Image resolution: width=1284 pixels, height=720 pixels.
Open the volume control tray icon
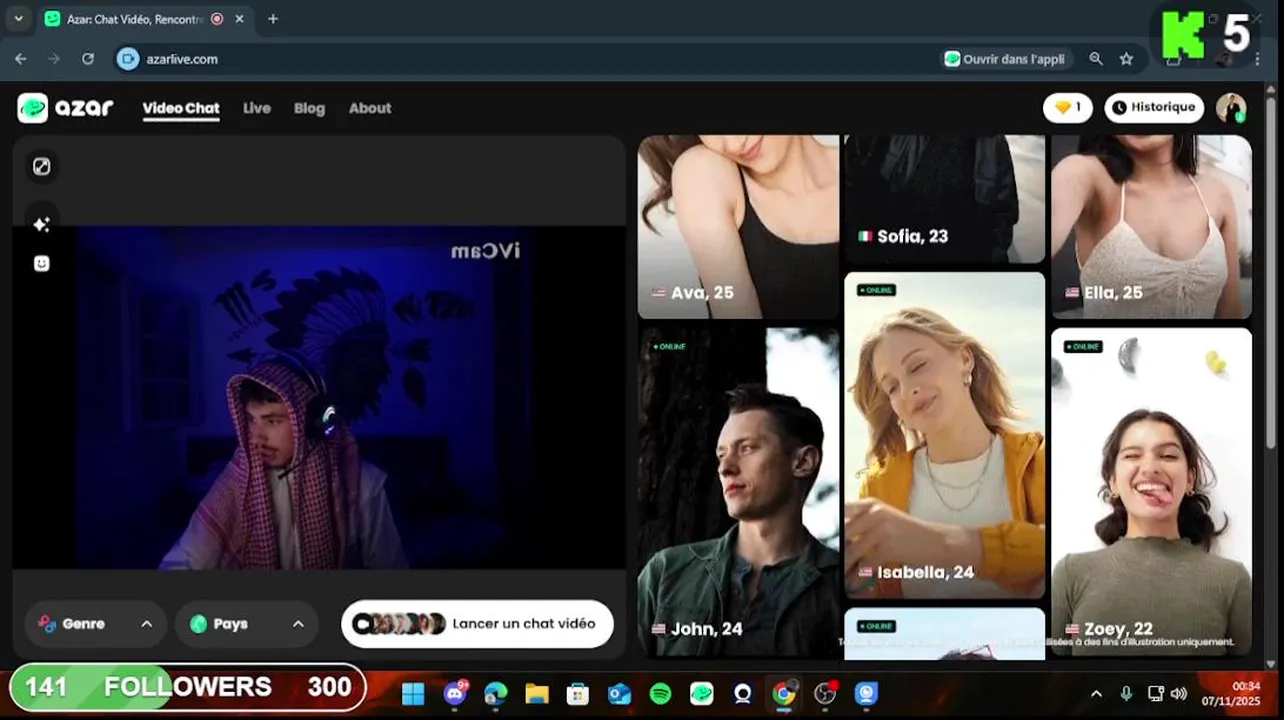coord(1179,693)
